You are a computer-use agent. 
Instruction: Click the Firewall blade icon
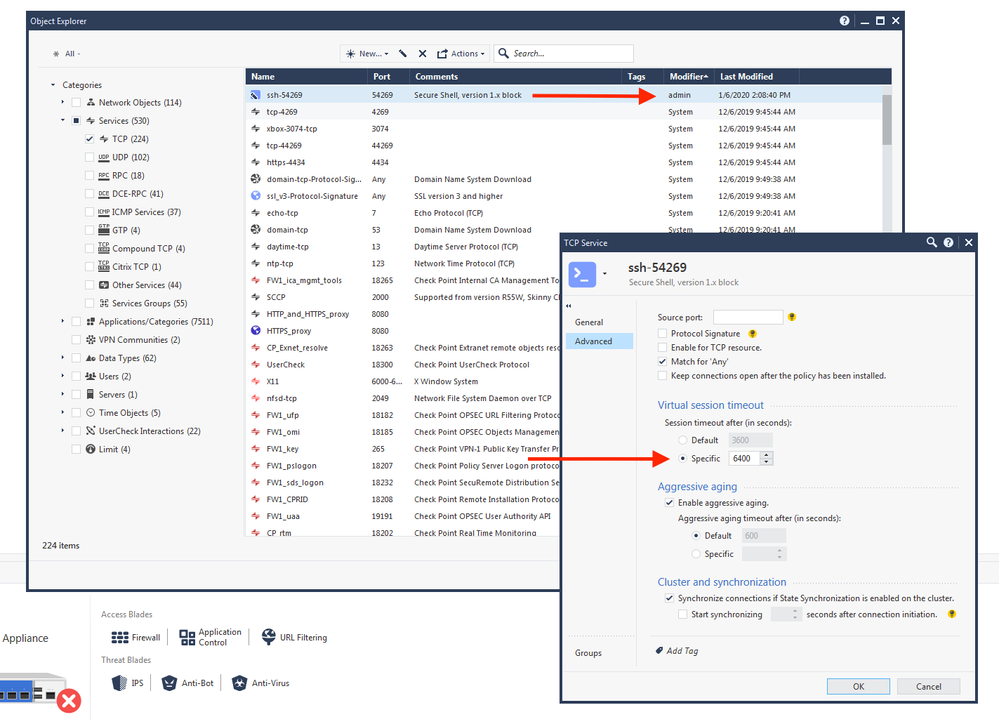click(x=120, y=637)
